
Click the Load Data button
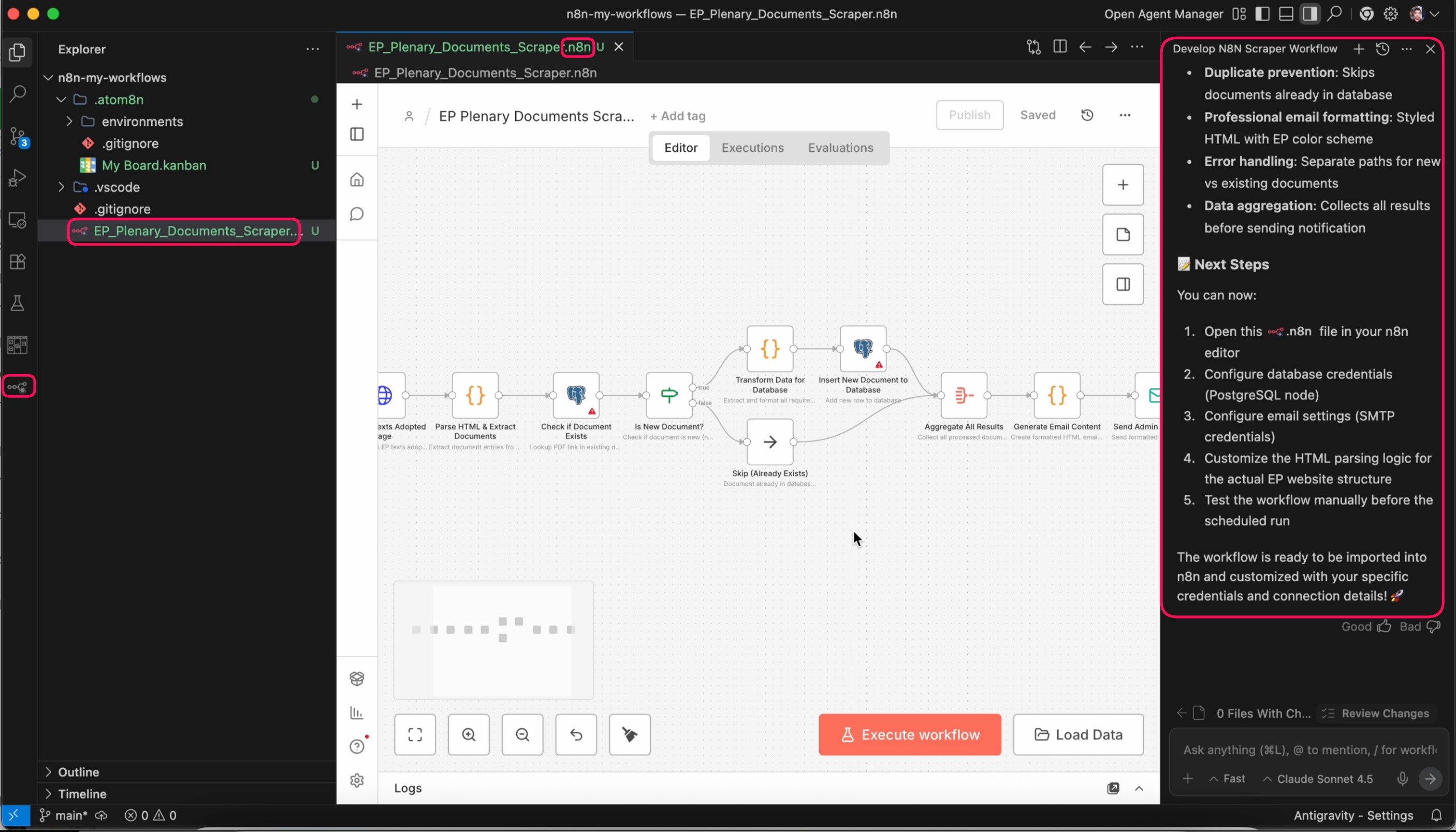click(x=1078, y=734)
